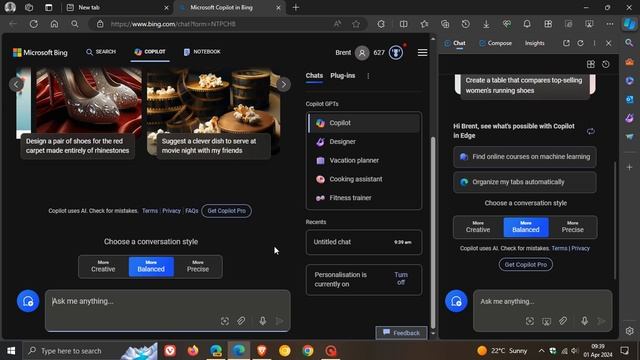Open Cooking assistant GPT
The image size is (640, 360).
click(364, 179)
